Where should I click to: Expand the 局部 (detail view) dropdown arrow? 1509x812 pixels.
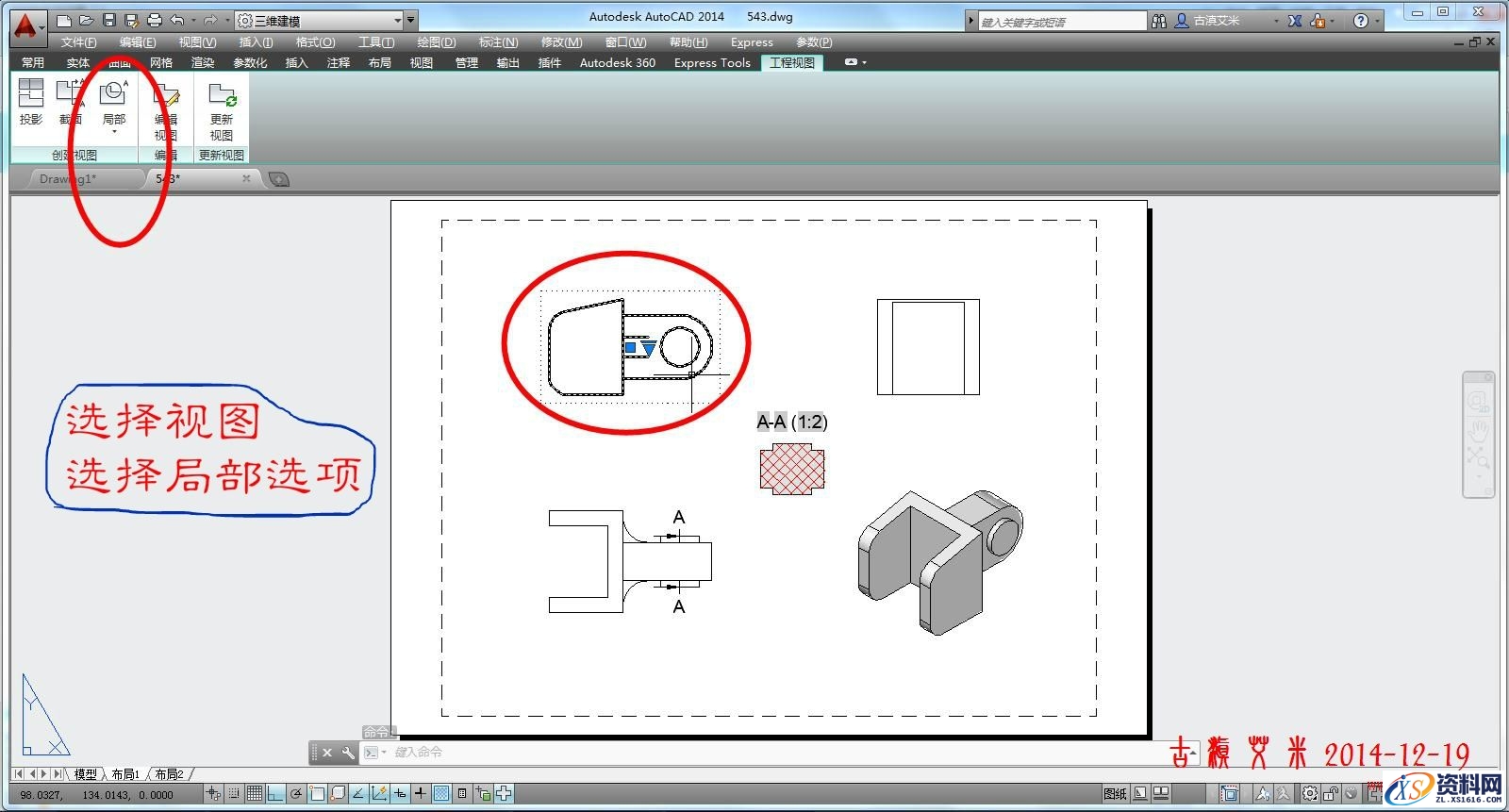tap(114, 132)
